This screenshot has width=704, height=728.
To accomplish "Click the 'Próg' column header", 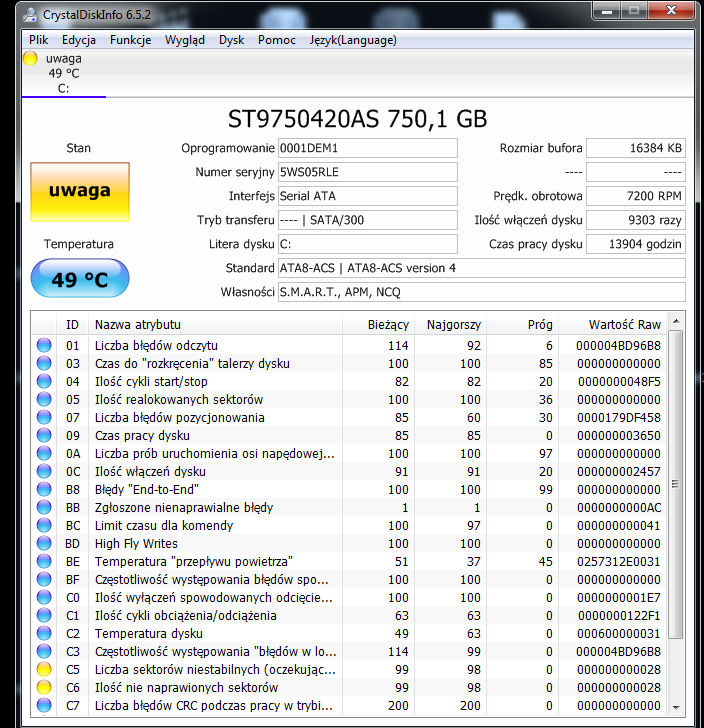I will 522,325.
